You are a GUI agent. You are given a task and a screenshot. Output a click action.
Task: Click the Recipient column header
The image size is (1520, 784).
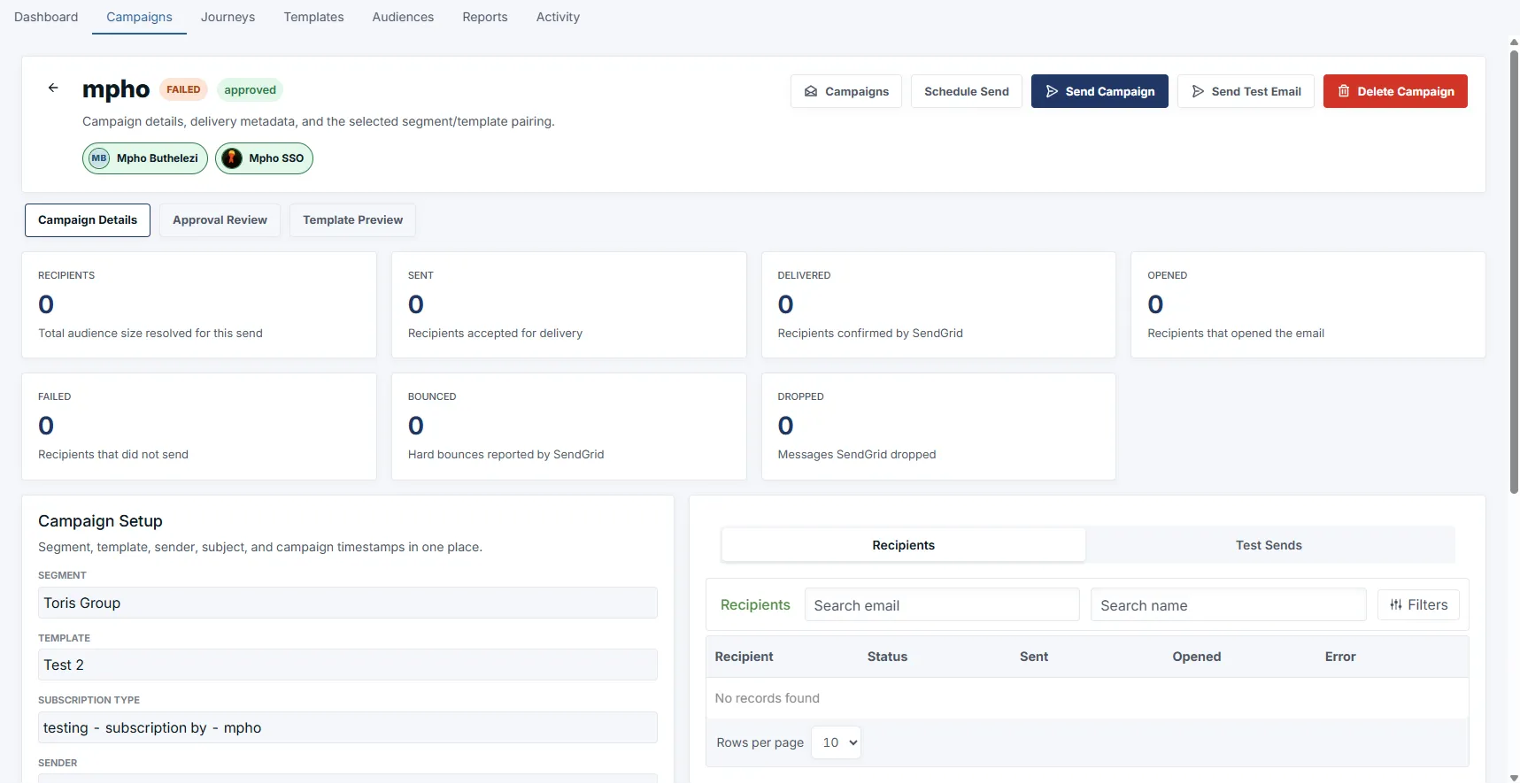coord(744,657)
